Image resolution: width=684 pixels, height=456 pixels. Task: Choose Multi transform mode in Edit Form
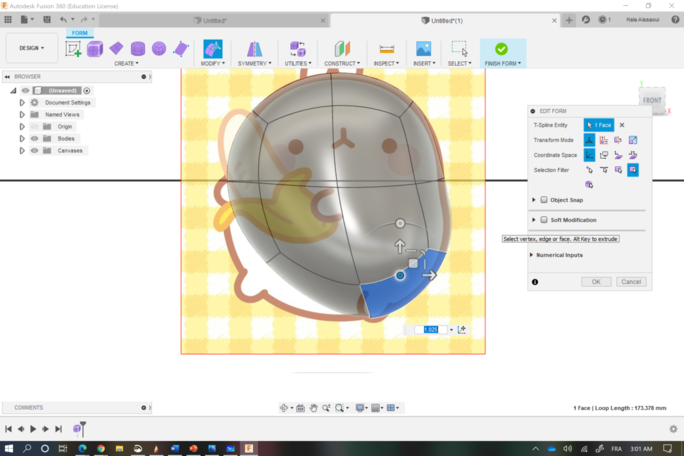tap(589, 140)
